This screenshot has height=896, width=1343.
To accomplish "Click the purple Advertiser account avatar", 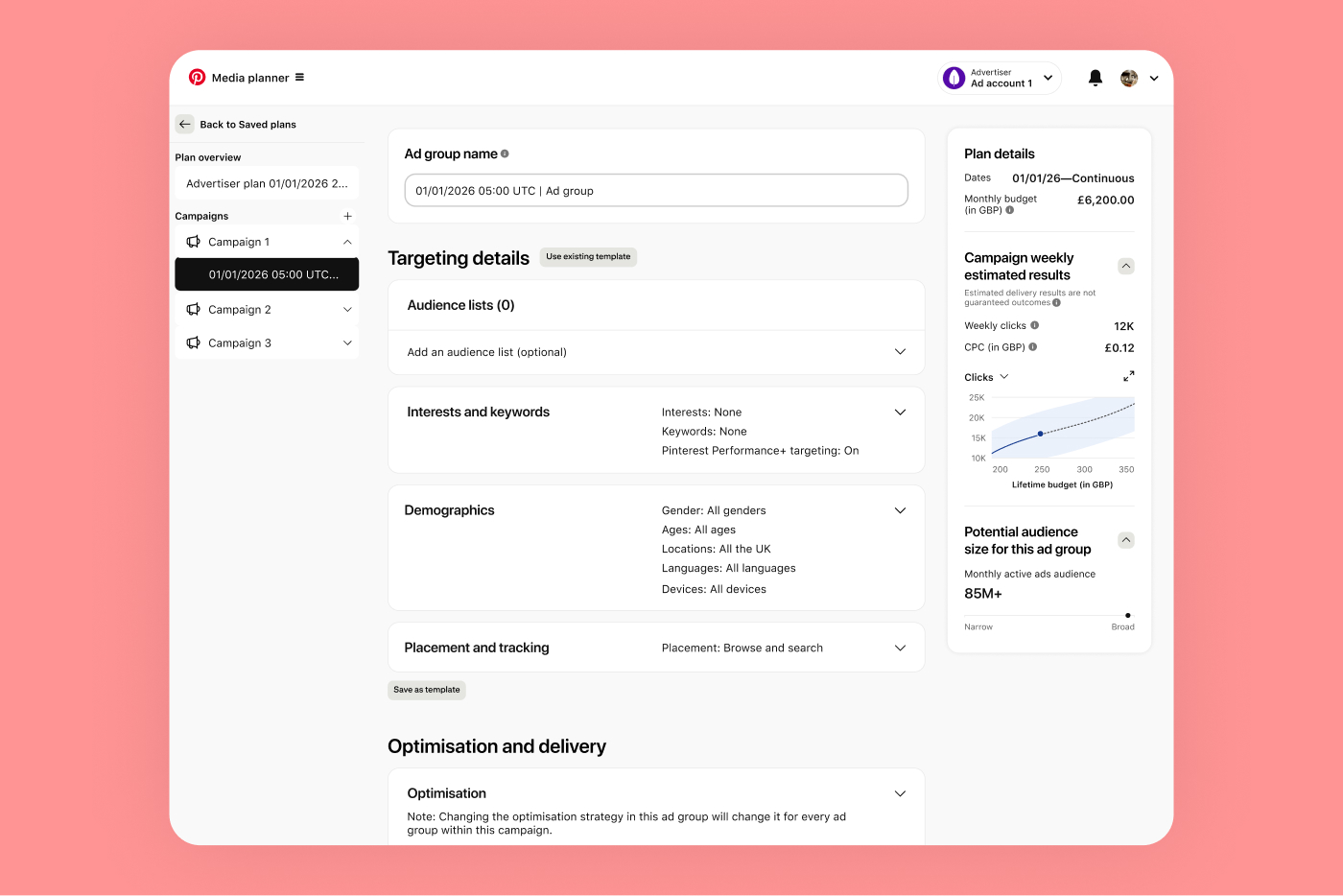I will point(954,77).
